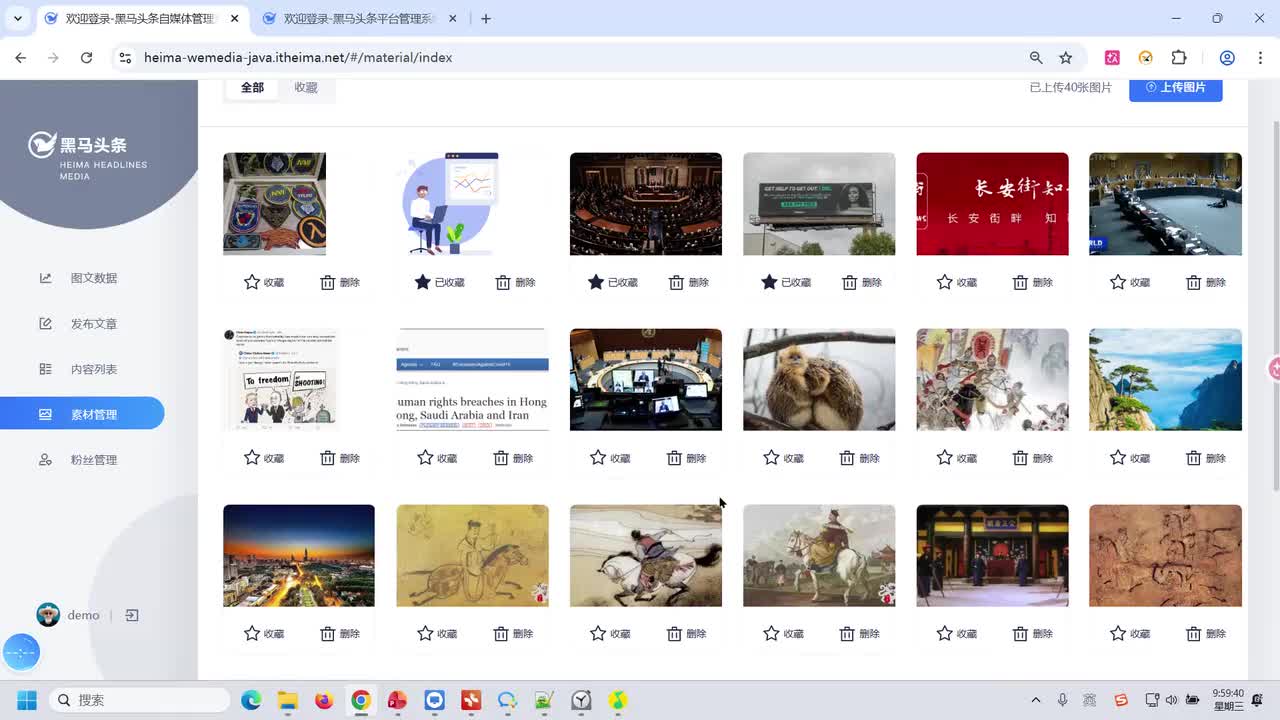Delete the man-at-desk illustration

[515, 282]
